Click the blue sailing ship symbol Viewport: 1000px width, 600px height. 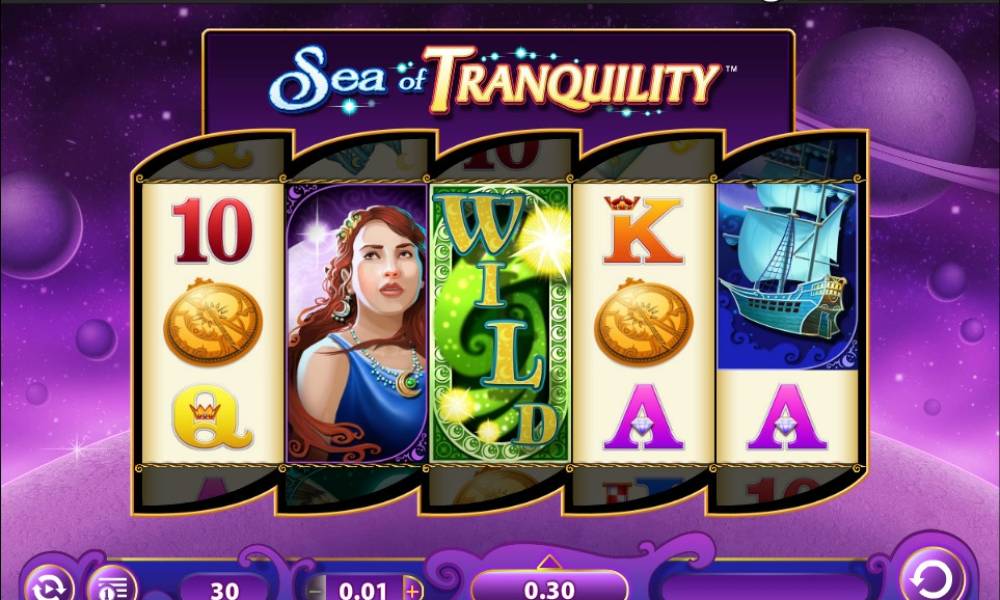(787, 276)
